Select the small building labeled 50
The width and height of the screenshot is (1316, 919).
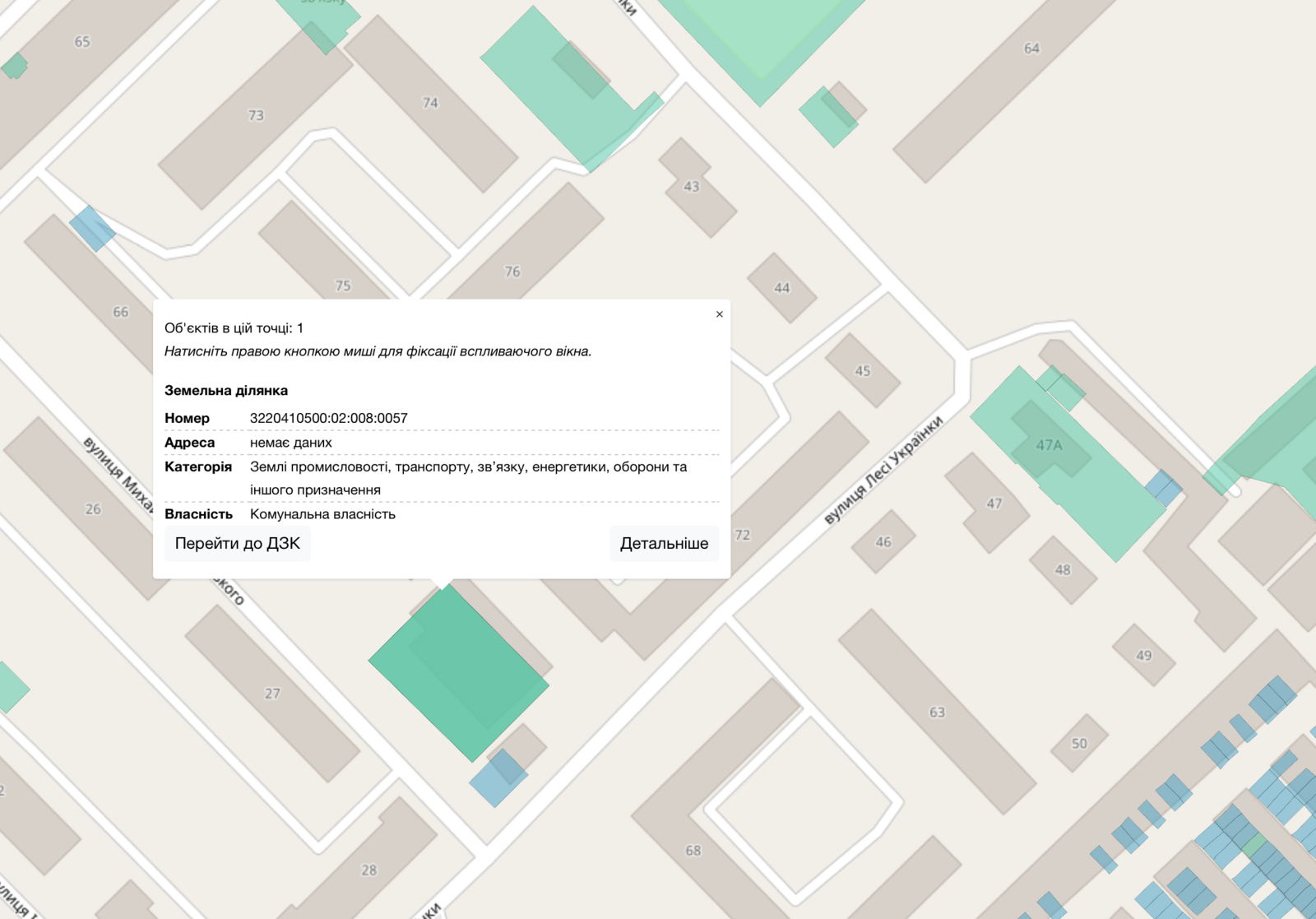pyautogui.click(x=1079, y=744)
